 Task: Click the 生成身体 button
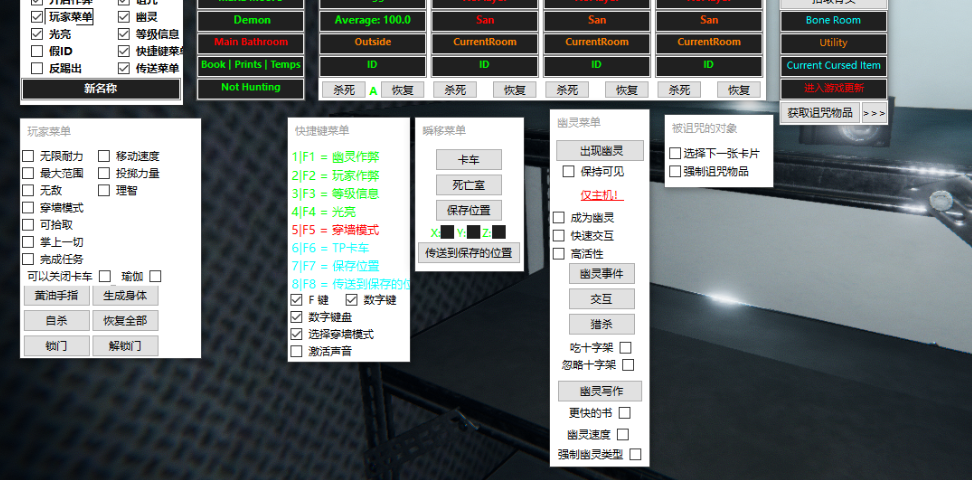[x=125, y=295]
